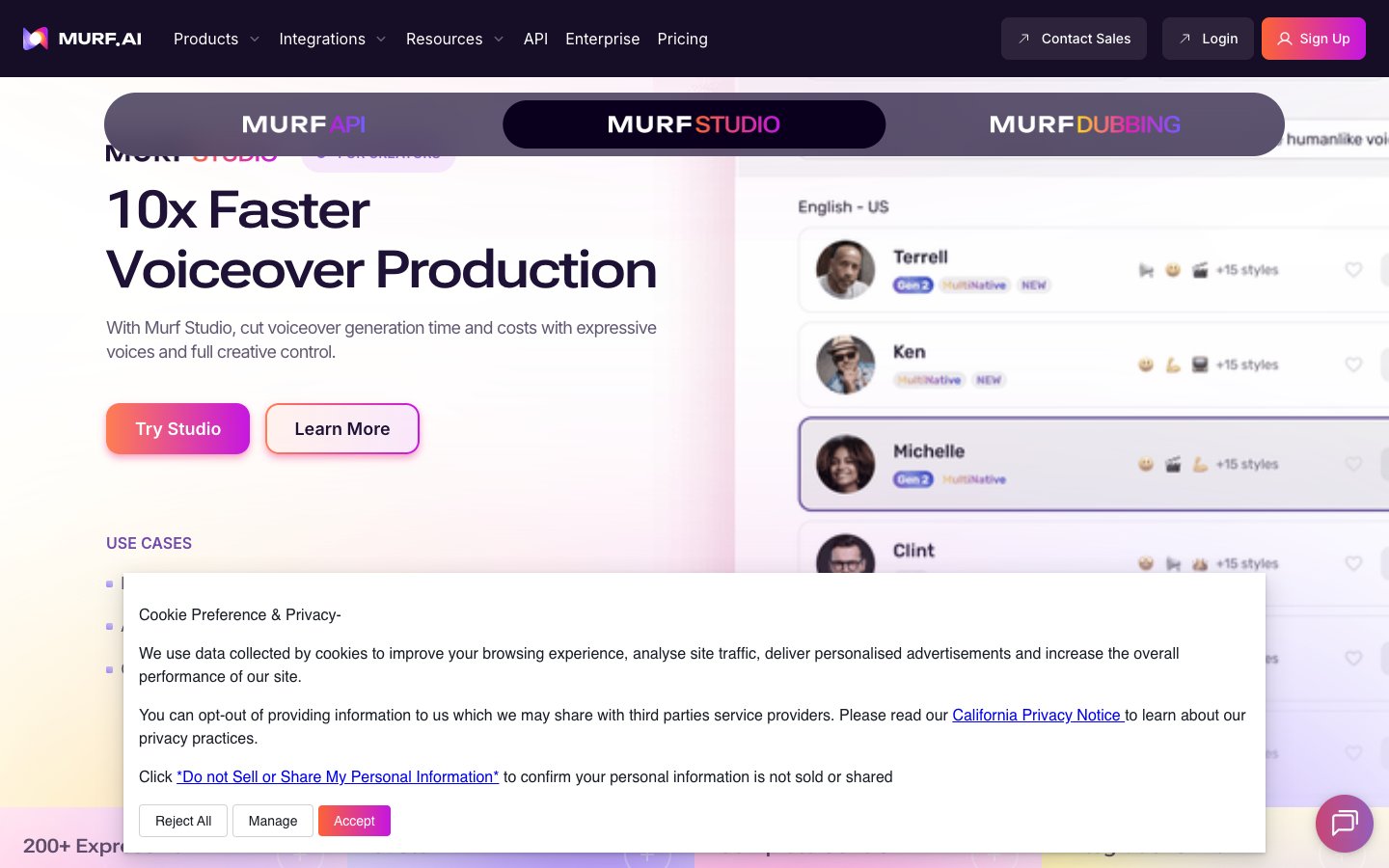Image resolution: width=1389 pixels, height=868 pixels.
Task: Accept the cookie preferences
Action: pyautogui.click(x=354, y=821)
